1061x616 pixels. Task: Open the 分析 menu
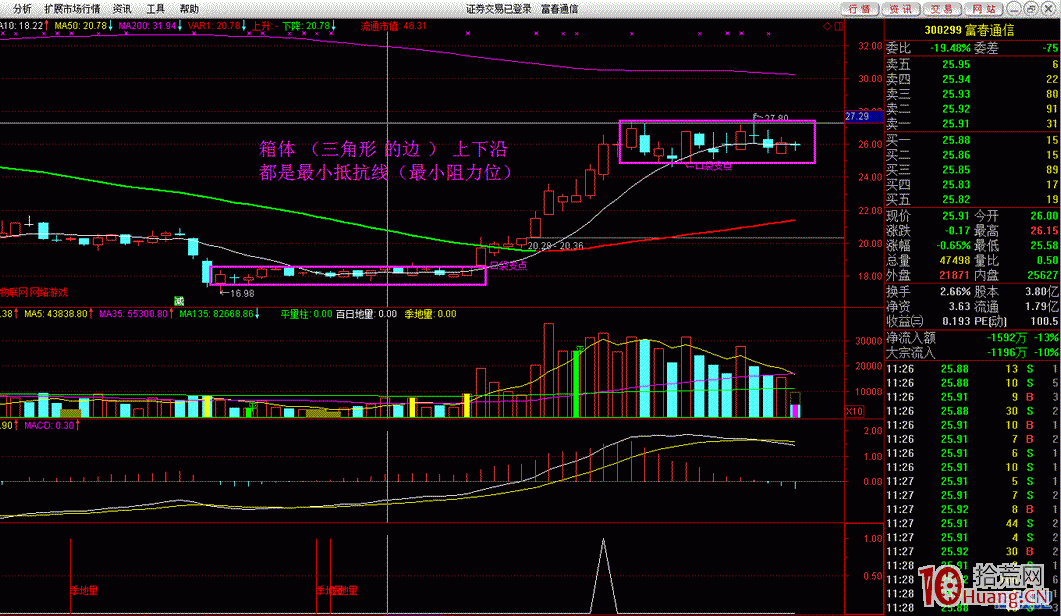click(x=22, y=9)
